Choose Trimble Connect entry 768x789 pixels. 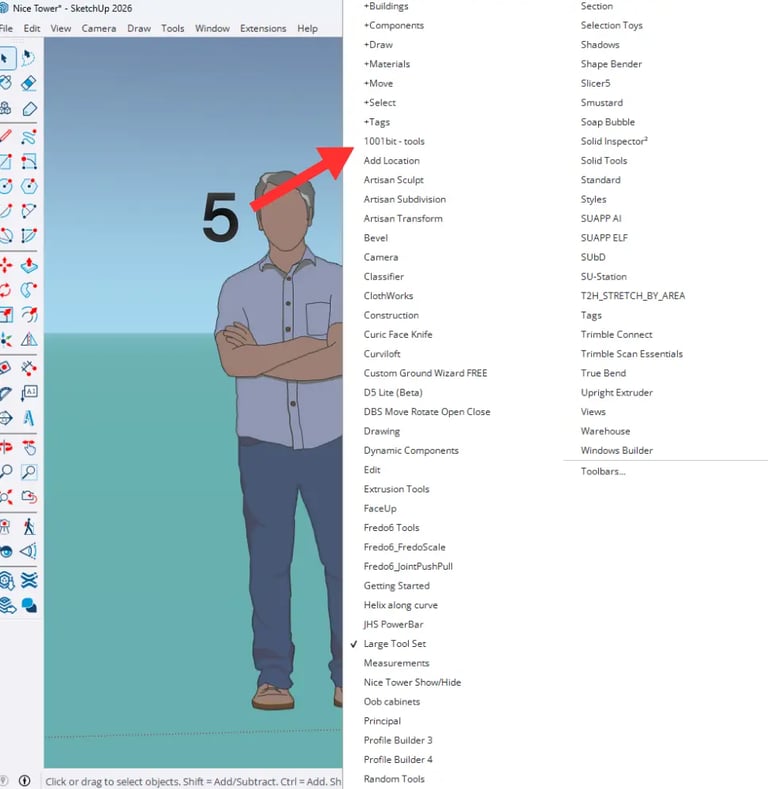616,335
